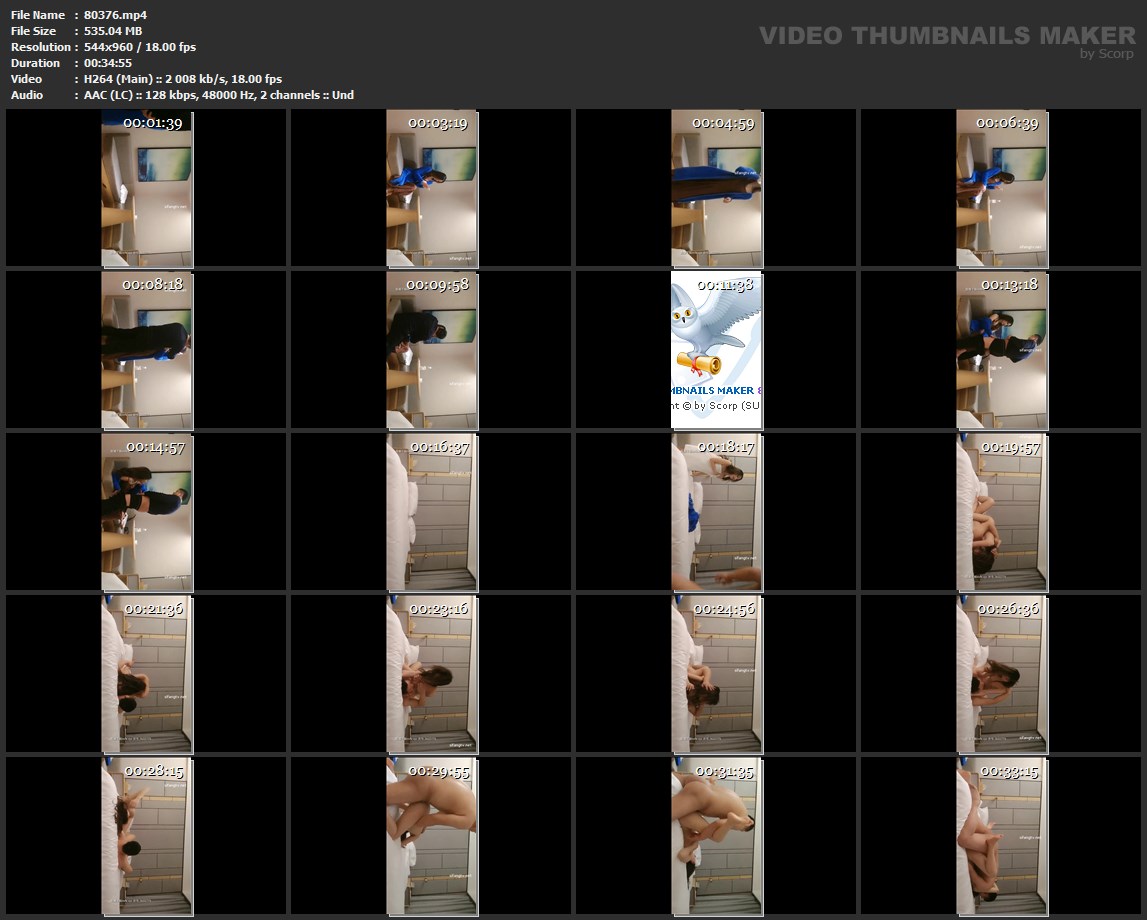1147x920 pixels.
Task: Select the thumbnail stamped 00:14:57
Action: [146, 512]
